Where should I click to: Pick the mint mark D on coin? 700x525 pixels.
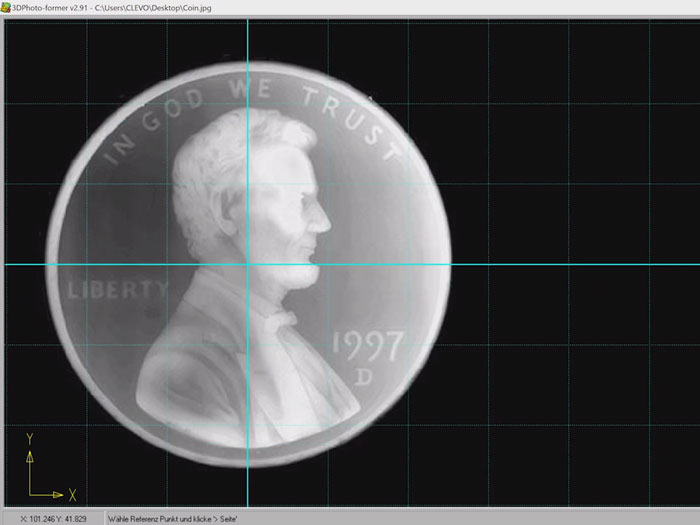click(365, 377)
